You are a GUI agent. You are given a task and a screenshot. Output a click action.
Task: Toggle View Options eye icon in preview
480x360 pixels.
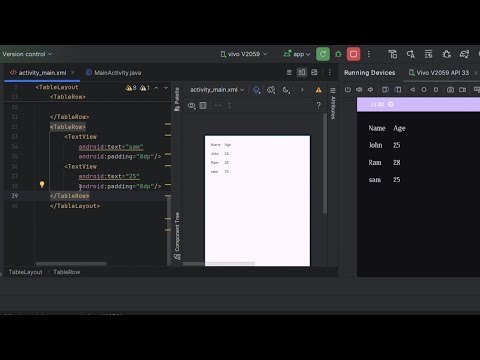click(x=191, y=106)
